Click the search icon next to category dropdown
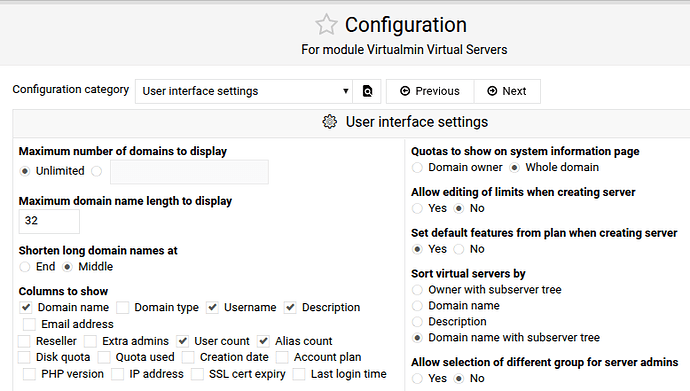The height and width of the screenshot is (391, 690). pyautogui.click(x=367, y=91)
